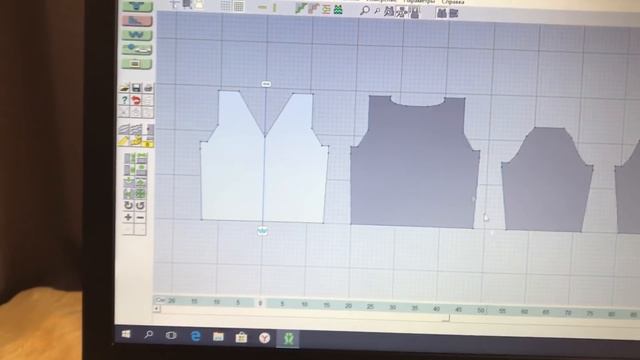This screenshot has height=360, width=640.
Task: Click the coarse grid icon in toolbar
Action: point(226,6)
